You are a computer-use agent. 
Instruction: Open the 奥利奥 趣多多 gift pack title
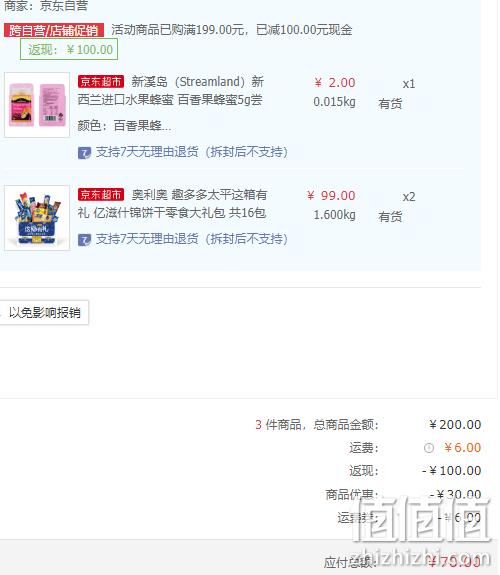(172, 204)
